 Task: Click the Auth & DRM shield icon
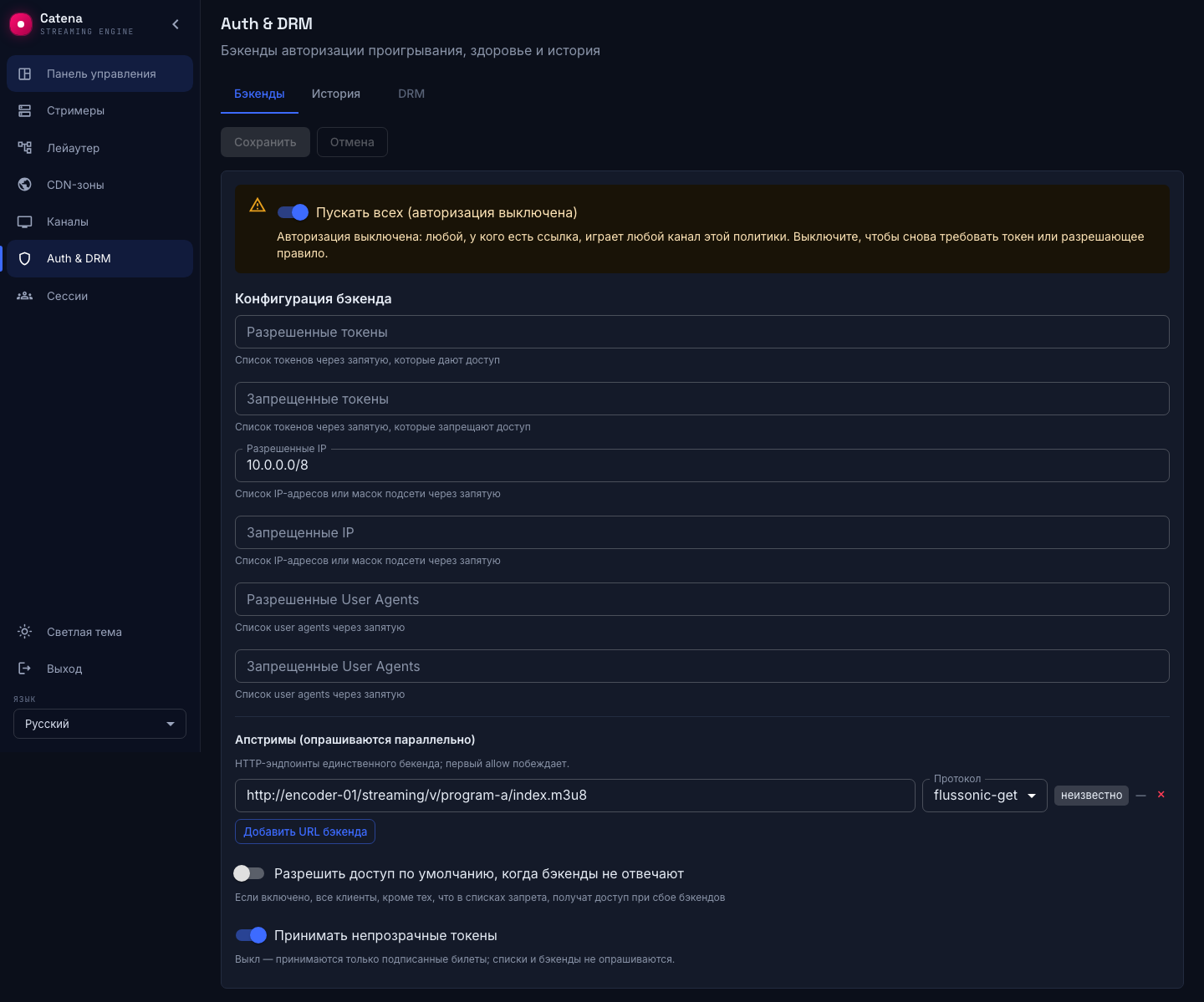point(25,258)
